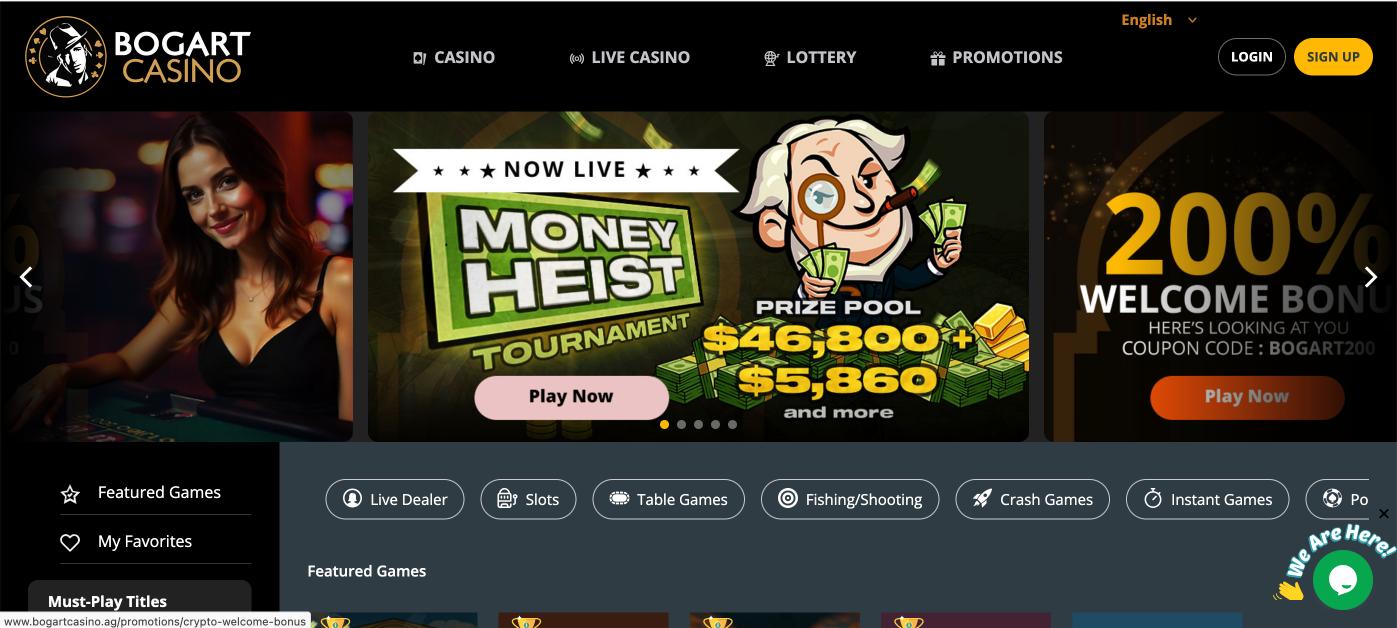
Task: Select the Live Dealer category chip
Action: click(x=395, y=499)
